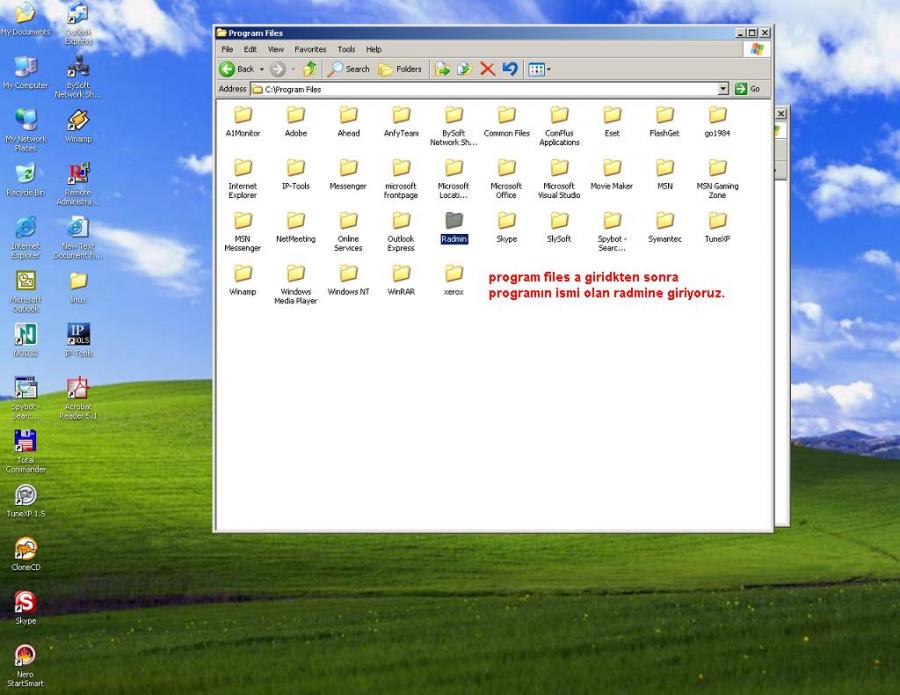The image size is (900, 695).
Task: Select the ComPlus Applications folder
Action: pyautogui.click(x=559, y=126)
